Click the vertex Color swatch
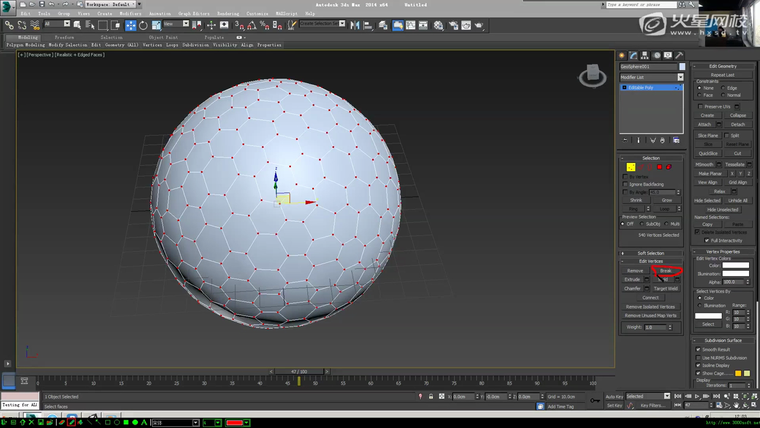760x428 pixels. (735, 265)
